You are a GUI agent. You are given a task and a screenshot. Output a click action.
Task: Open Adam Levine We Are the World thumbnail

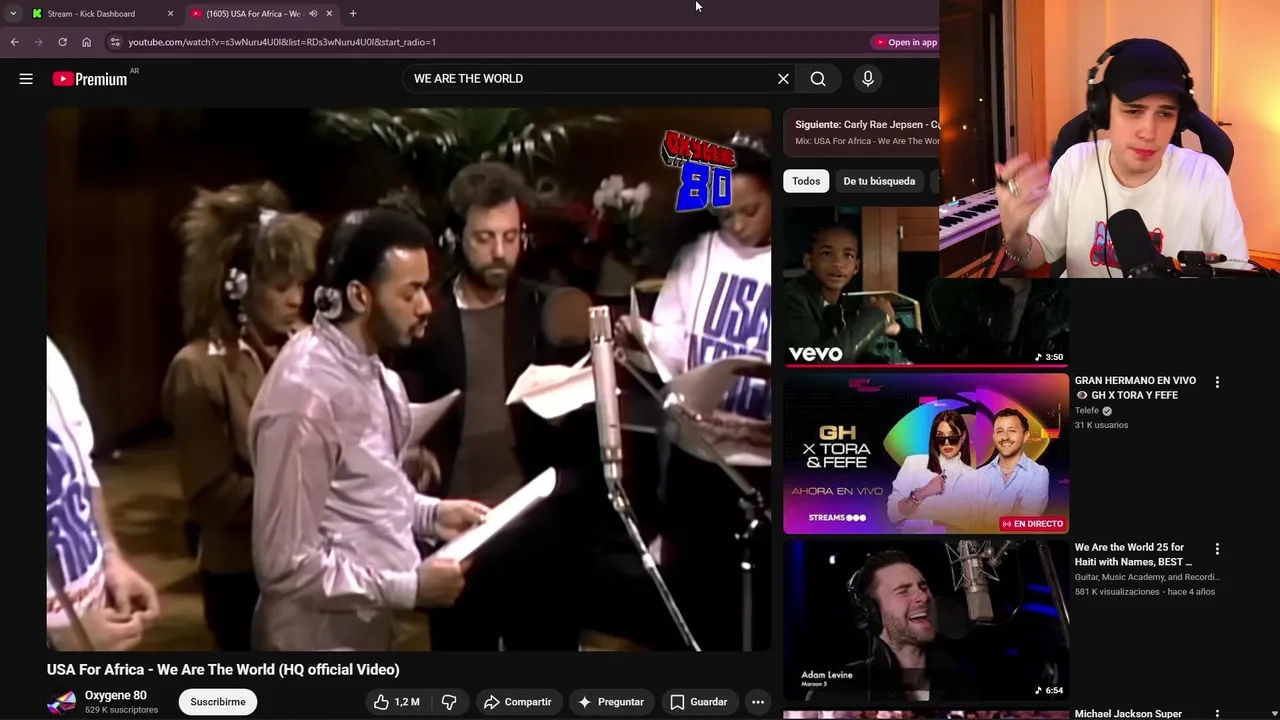[926, 620]
